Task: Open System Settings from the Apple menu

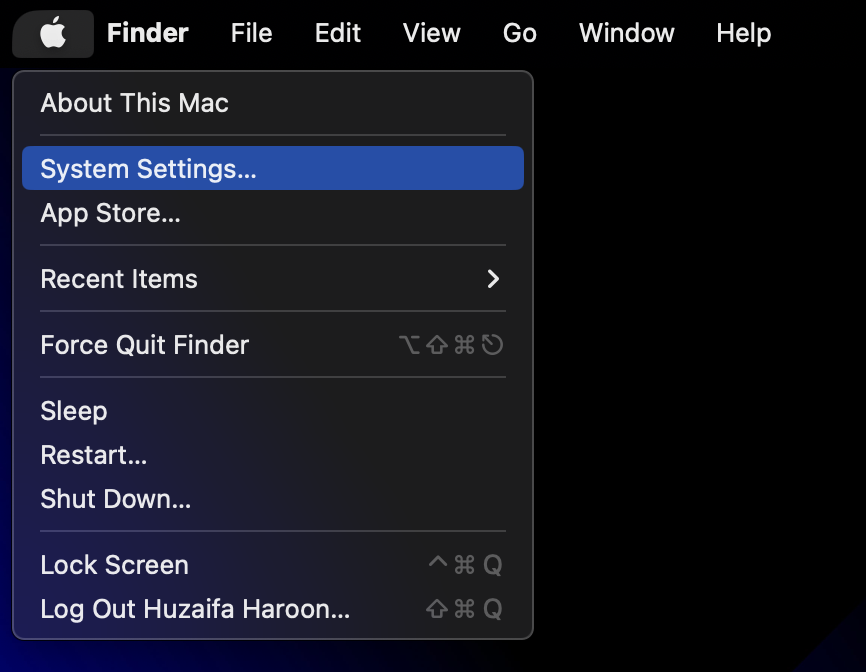Action: (148, 169)
